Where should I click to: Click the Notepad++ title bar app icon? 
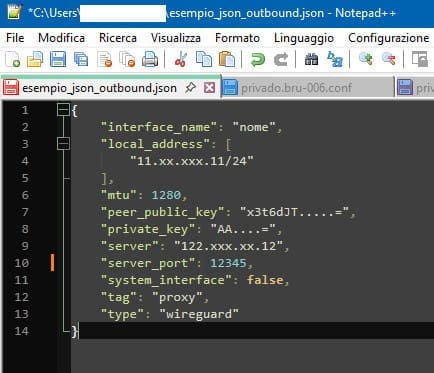[14, 13]
